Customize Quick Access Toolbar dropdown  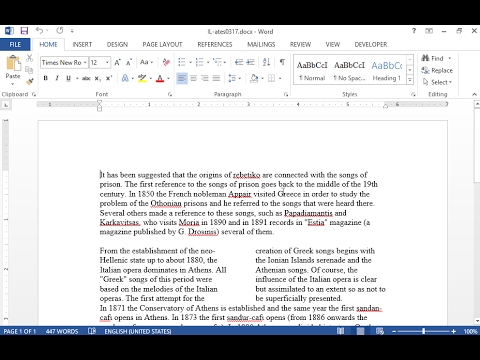[72, 31]
